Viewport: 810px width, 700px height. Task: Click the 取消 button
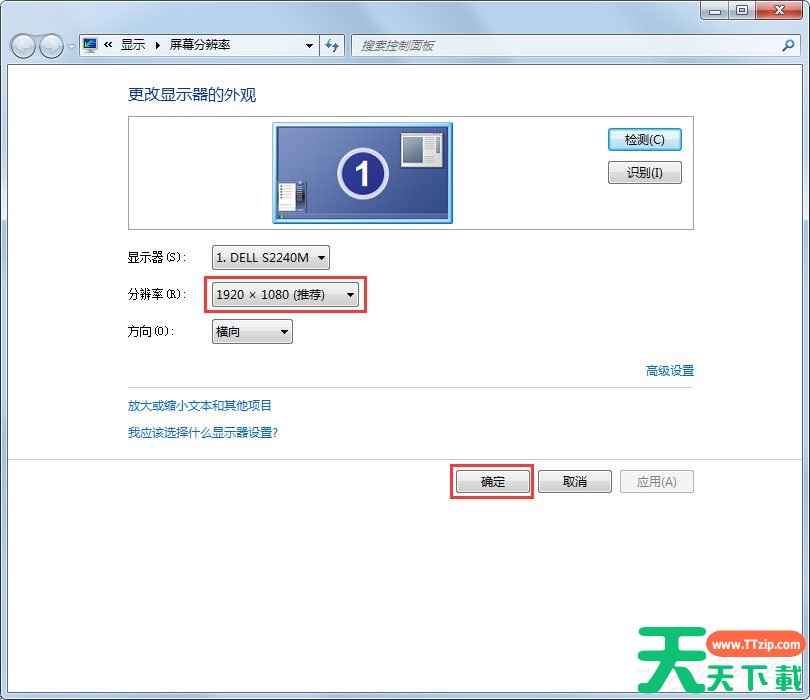[575, 481]
